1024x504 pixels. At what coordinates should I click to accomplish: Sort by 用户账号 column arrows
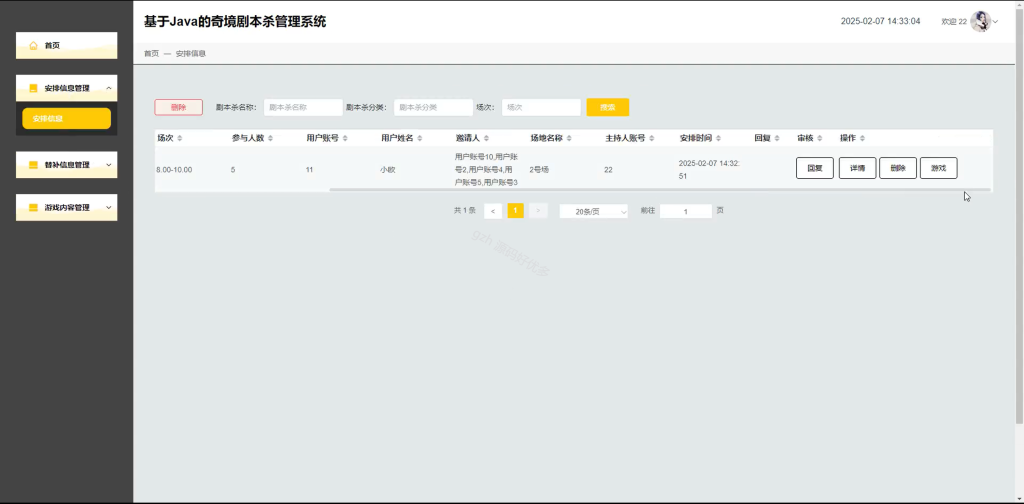coord(345,138)
